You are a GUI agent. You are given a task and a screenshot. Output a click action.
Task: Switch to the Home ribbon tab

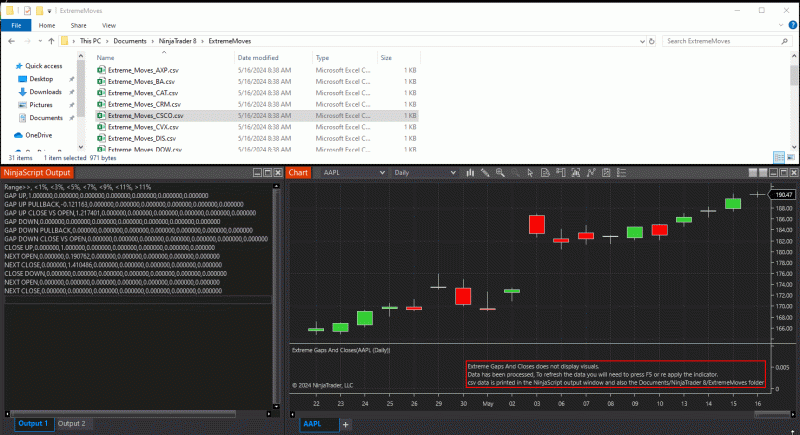click(x=47, y=25)
